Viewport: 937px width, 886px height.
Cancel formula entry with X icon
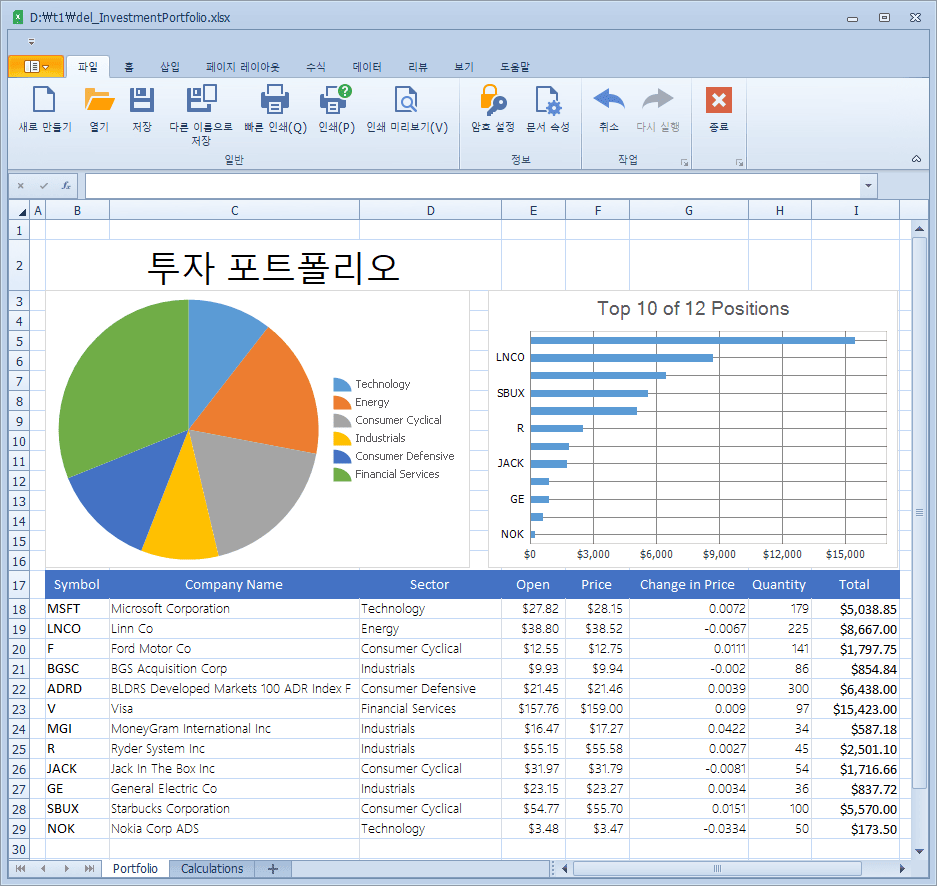(20, 186)
